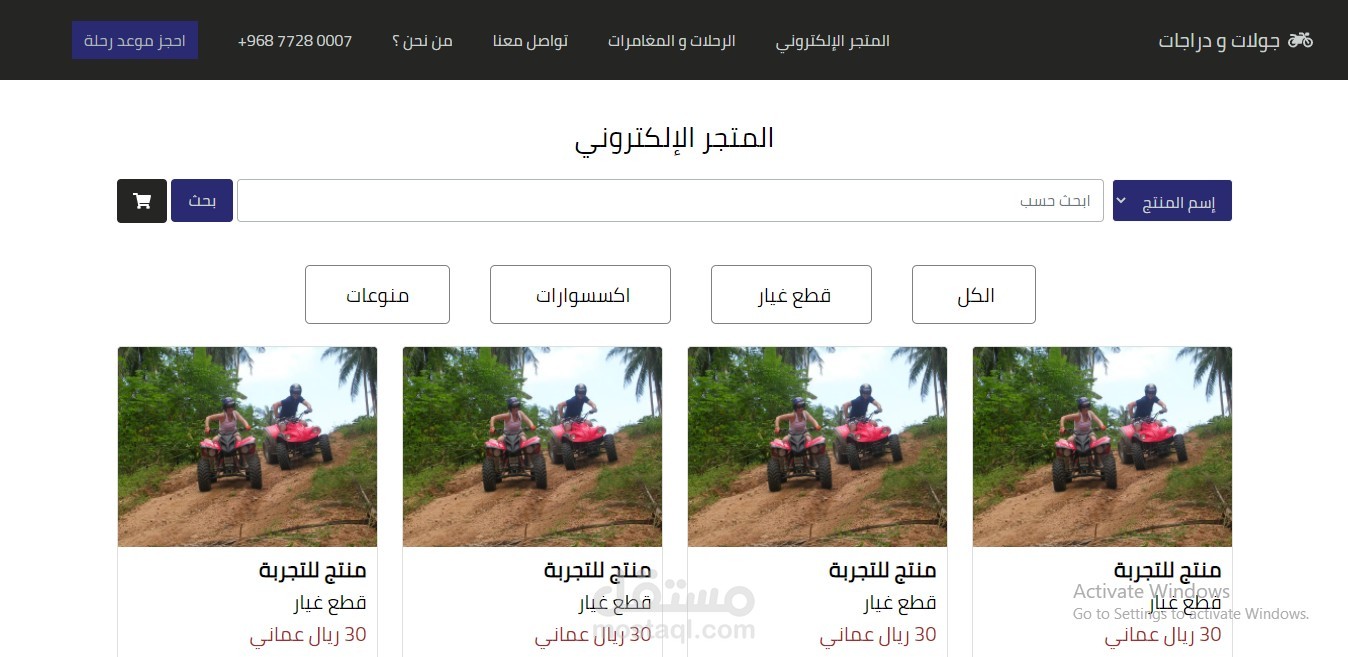Focus the ابحث حسب search field
This screenshot has width=1348, height=657.
click(x=670, y=201)
